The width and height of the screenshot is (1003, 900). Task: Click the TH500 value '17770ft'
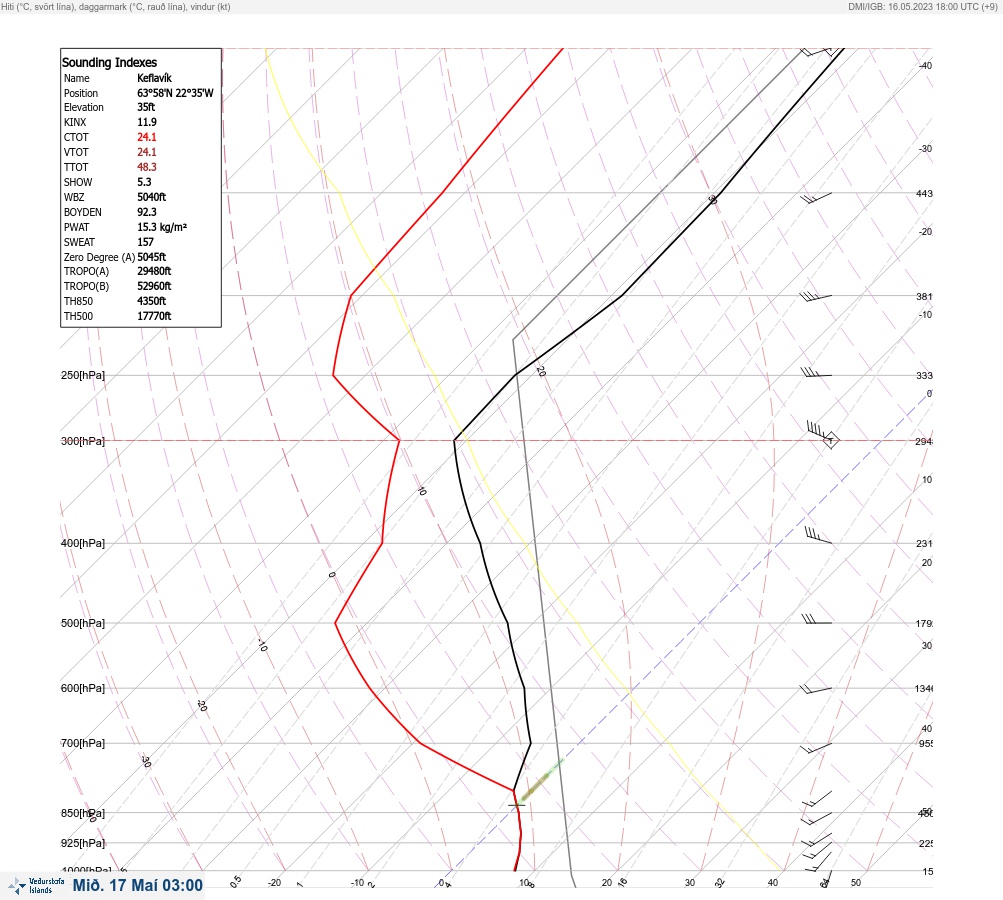(x=154, y=316)
